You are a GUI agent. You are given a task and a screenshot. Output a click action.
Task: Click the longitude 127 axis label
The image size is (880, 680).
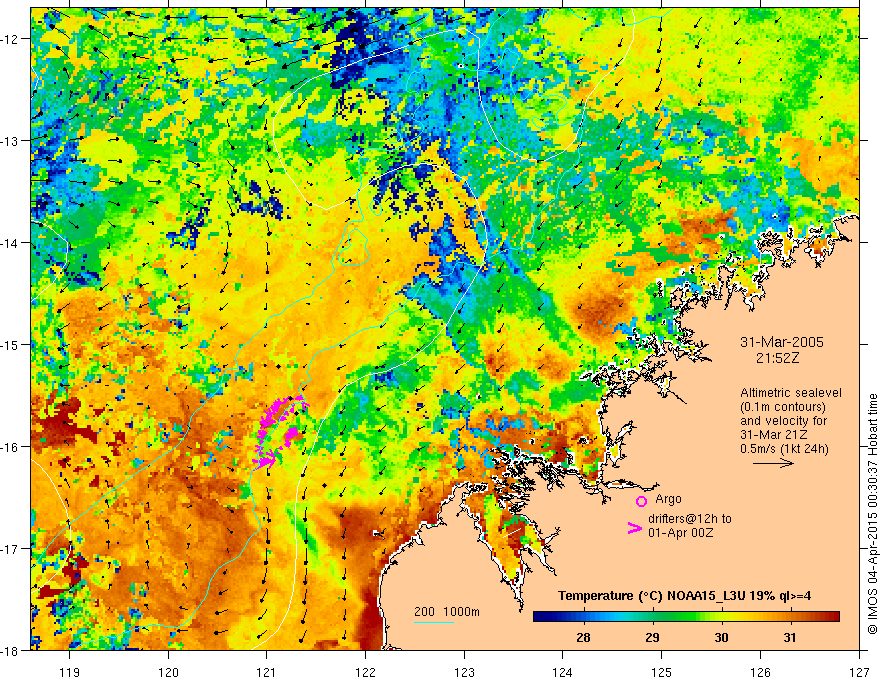[859, 672]
